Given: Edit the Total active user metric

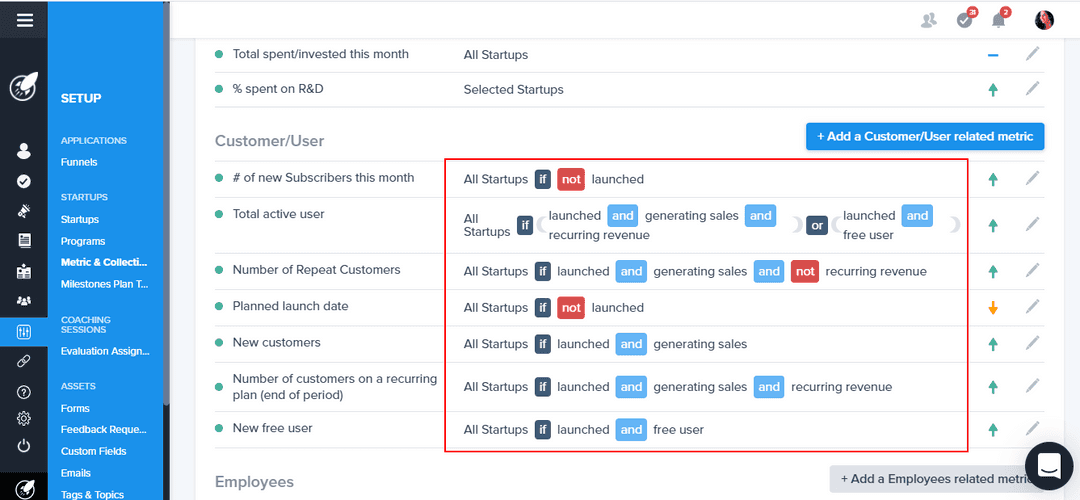Looking at the screenshot, I should (1033, 225).
